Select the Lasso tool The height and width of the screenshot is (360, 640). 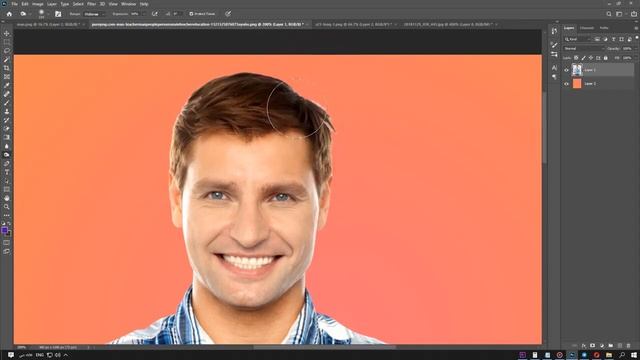7,51
